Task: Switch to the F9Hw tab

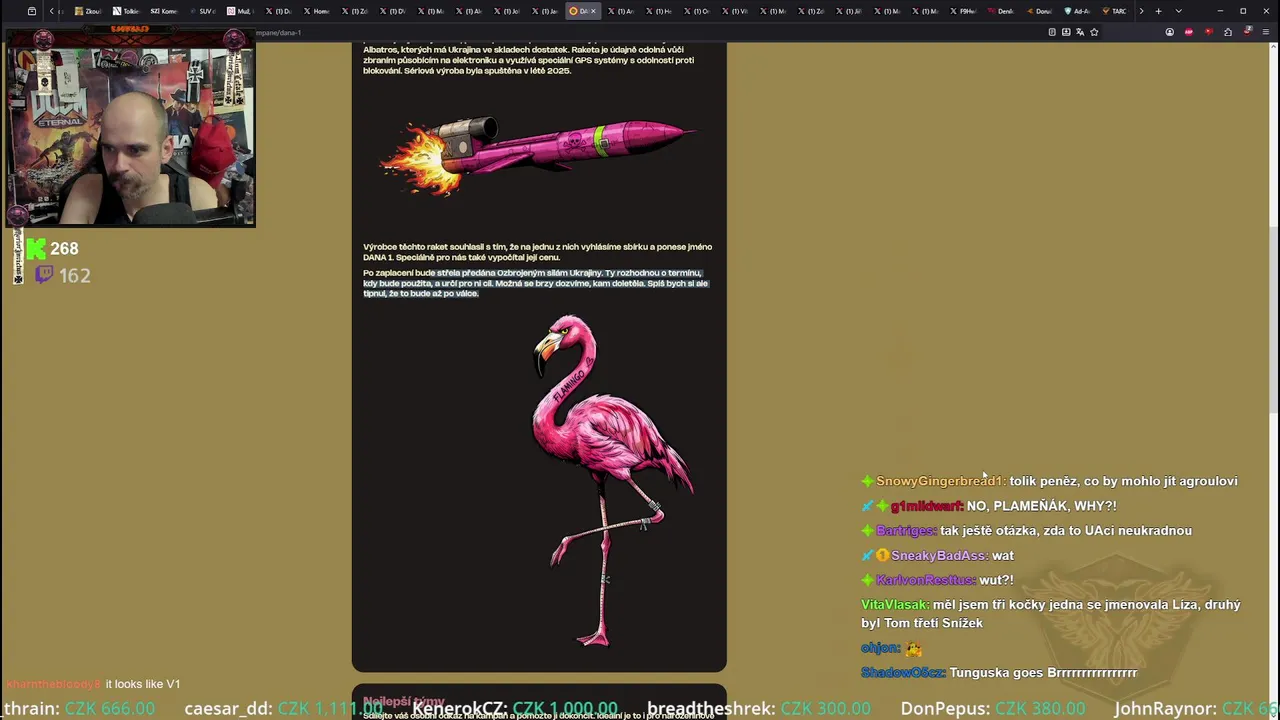Action: [963, 11]
